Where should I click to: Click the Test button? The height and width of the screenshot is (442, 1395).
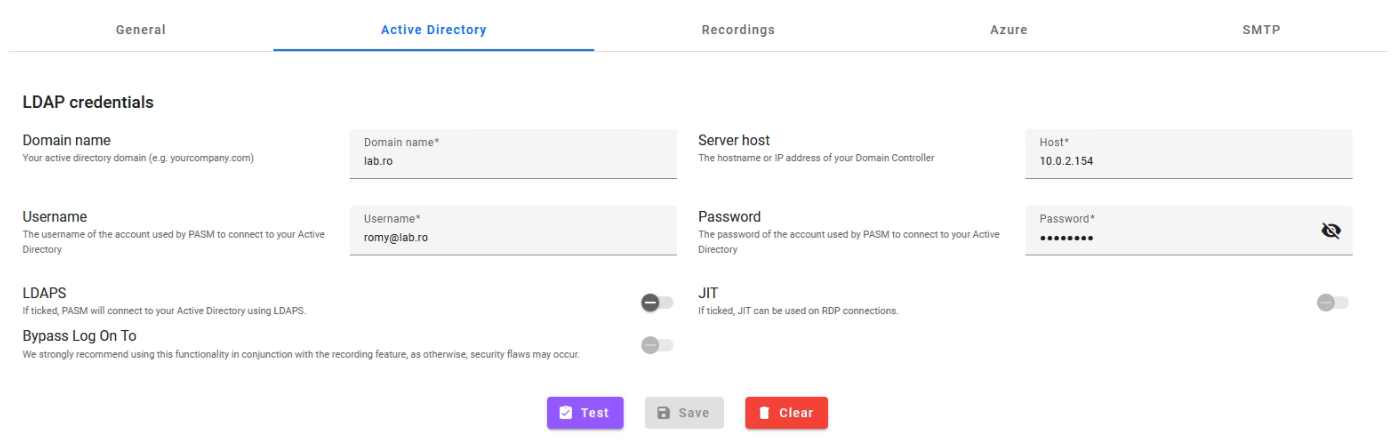point(585,413)
